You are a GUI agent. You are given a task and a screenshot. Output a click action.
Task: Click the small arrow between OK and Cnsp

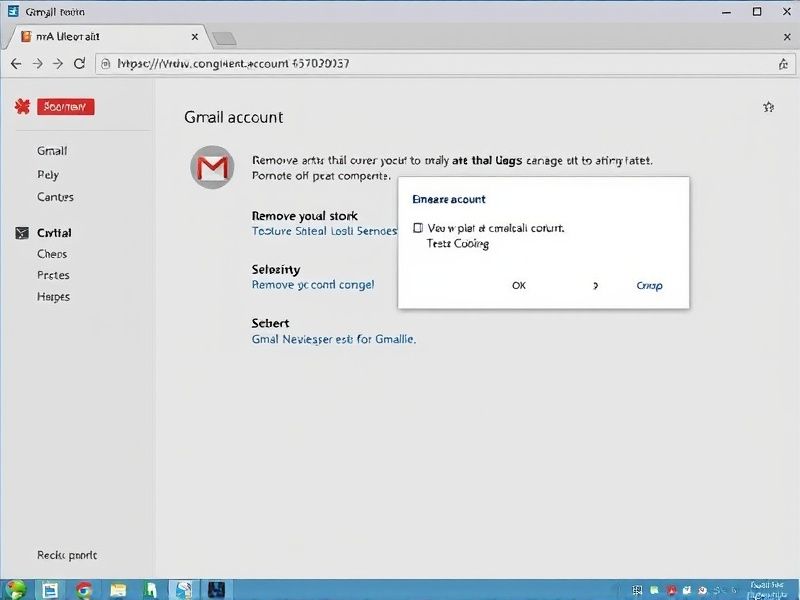[x=595, y=286]
